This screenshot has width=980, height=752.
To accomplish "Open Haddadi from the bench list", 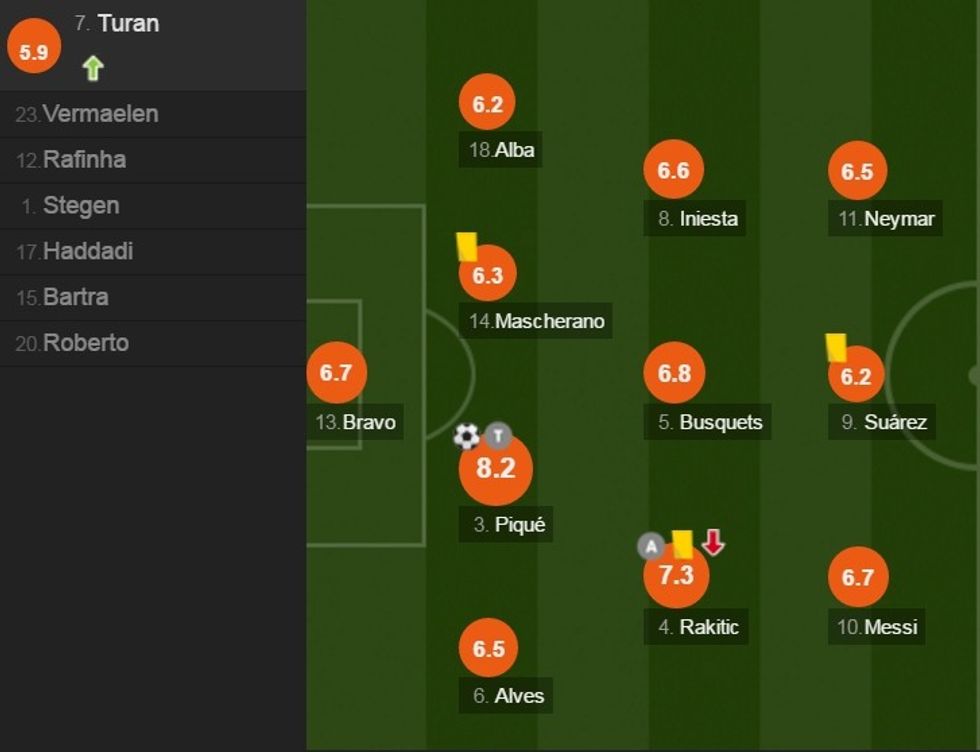I will (x=88, y=252).
